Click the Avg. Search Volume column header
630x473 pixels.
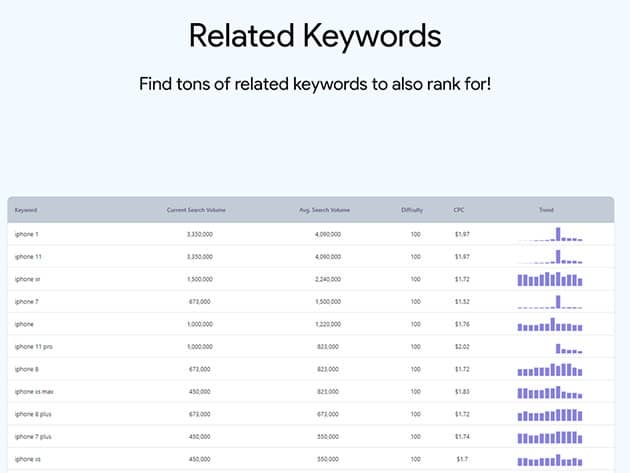[324, 210]
